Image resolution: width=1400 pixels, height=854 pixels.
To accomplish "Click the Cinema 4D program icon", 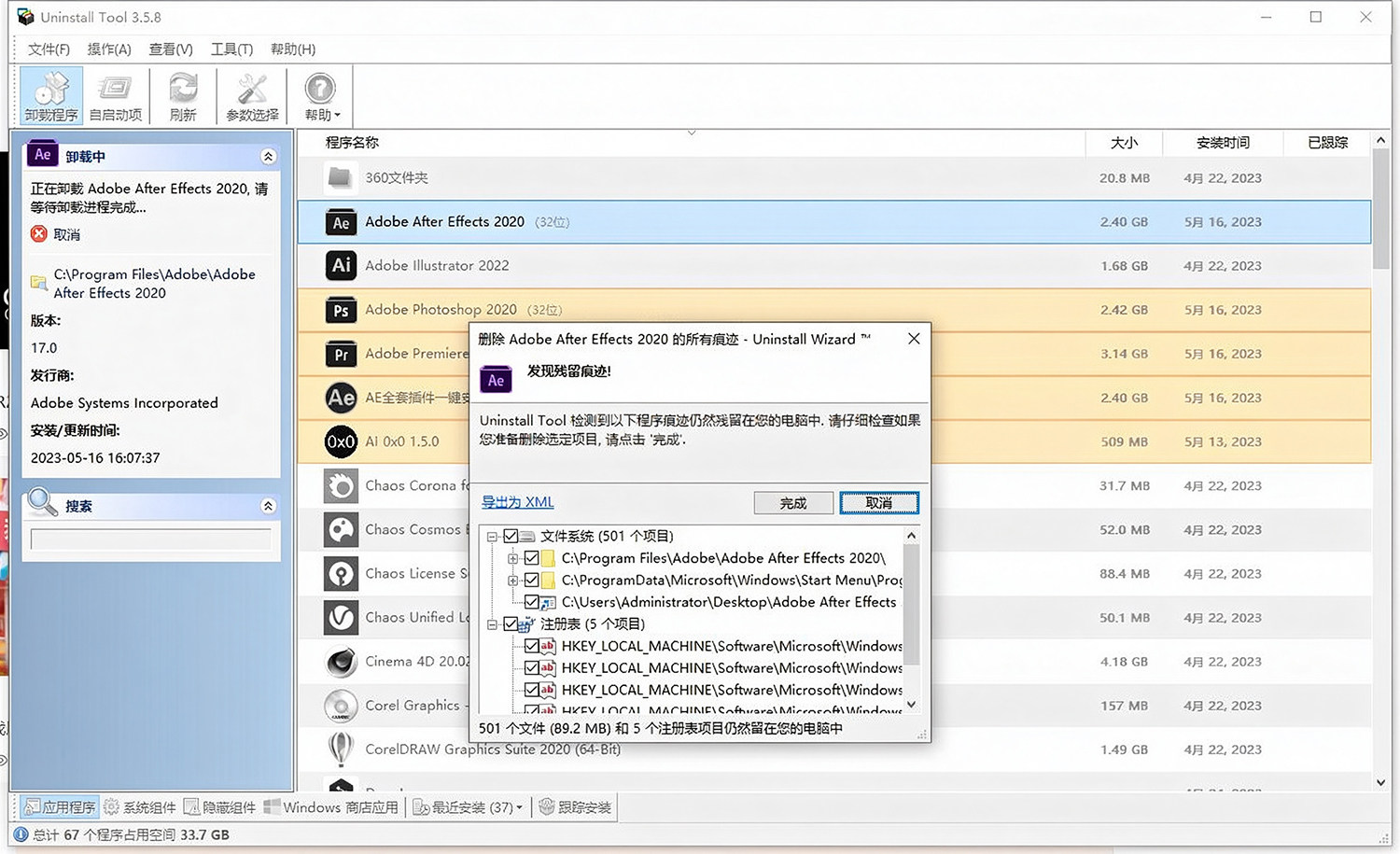I will coord(342,662).
